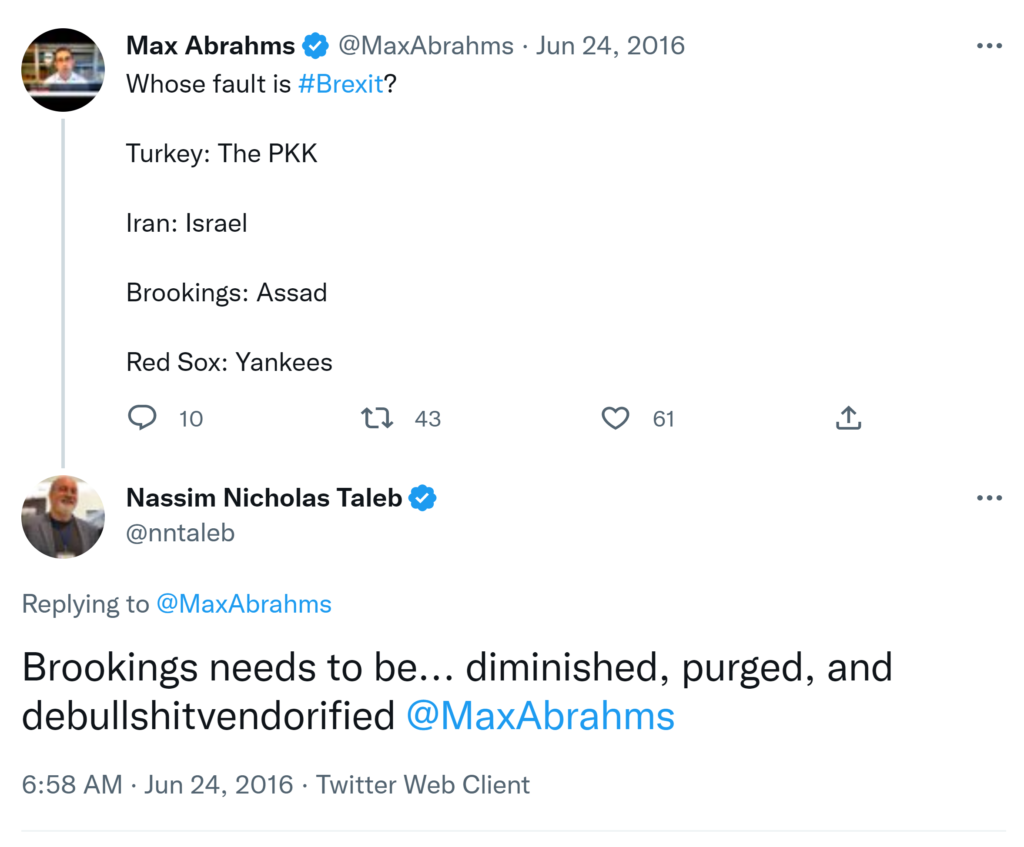Click the Twitter Web Client source label
Viewport: 1024px width, 847px height.
tap(423, 785)
